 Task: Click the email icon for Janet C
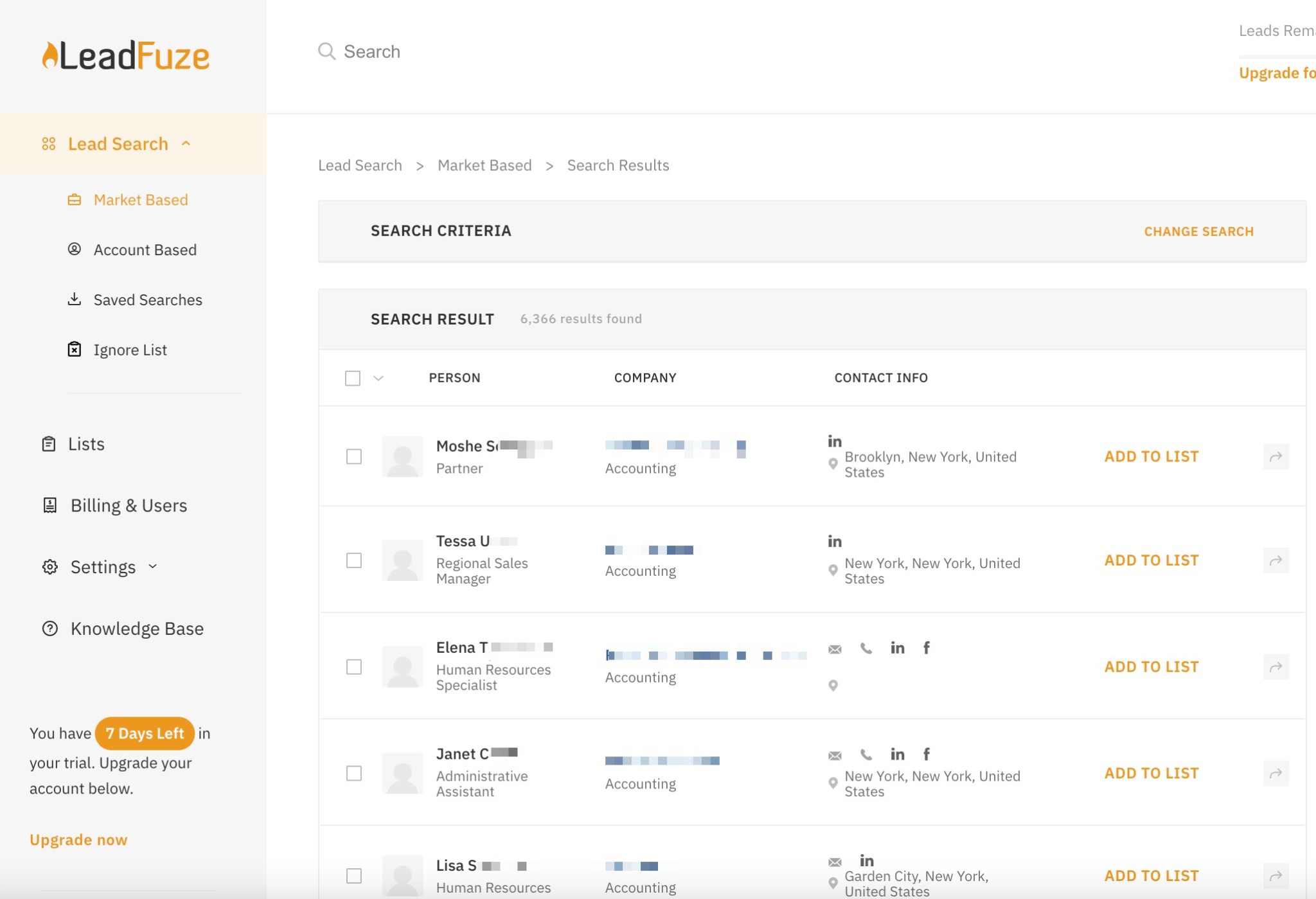[834, 754]
